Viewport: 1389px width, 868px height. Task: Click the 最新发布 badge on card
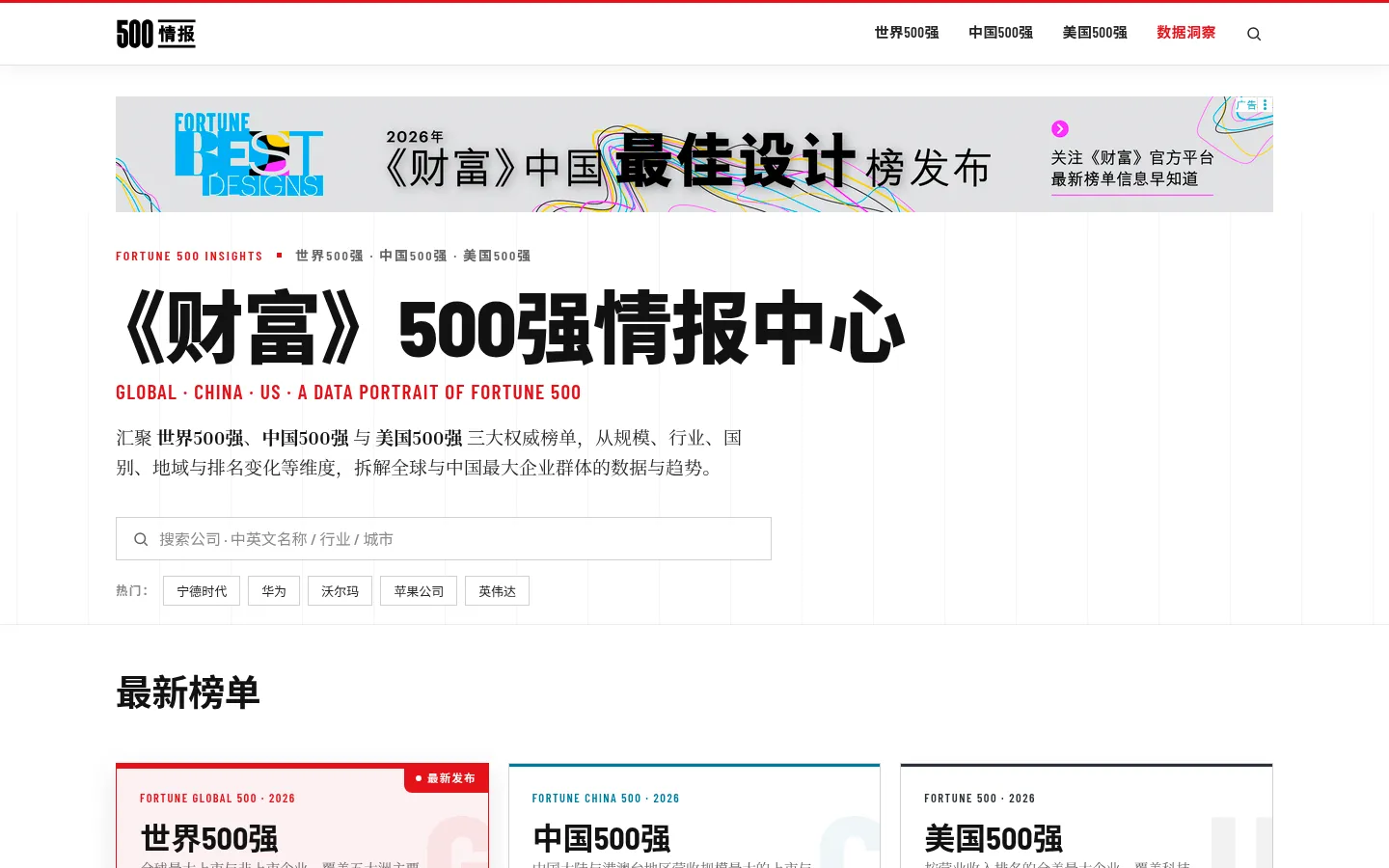(x=446, y=778)
